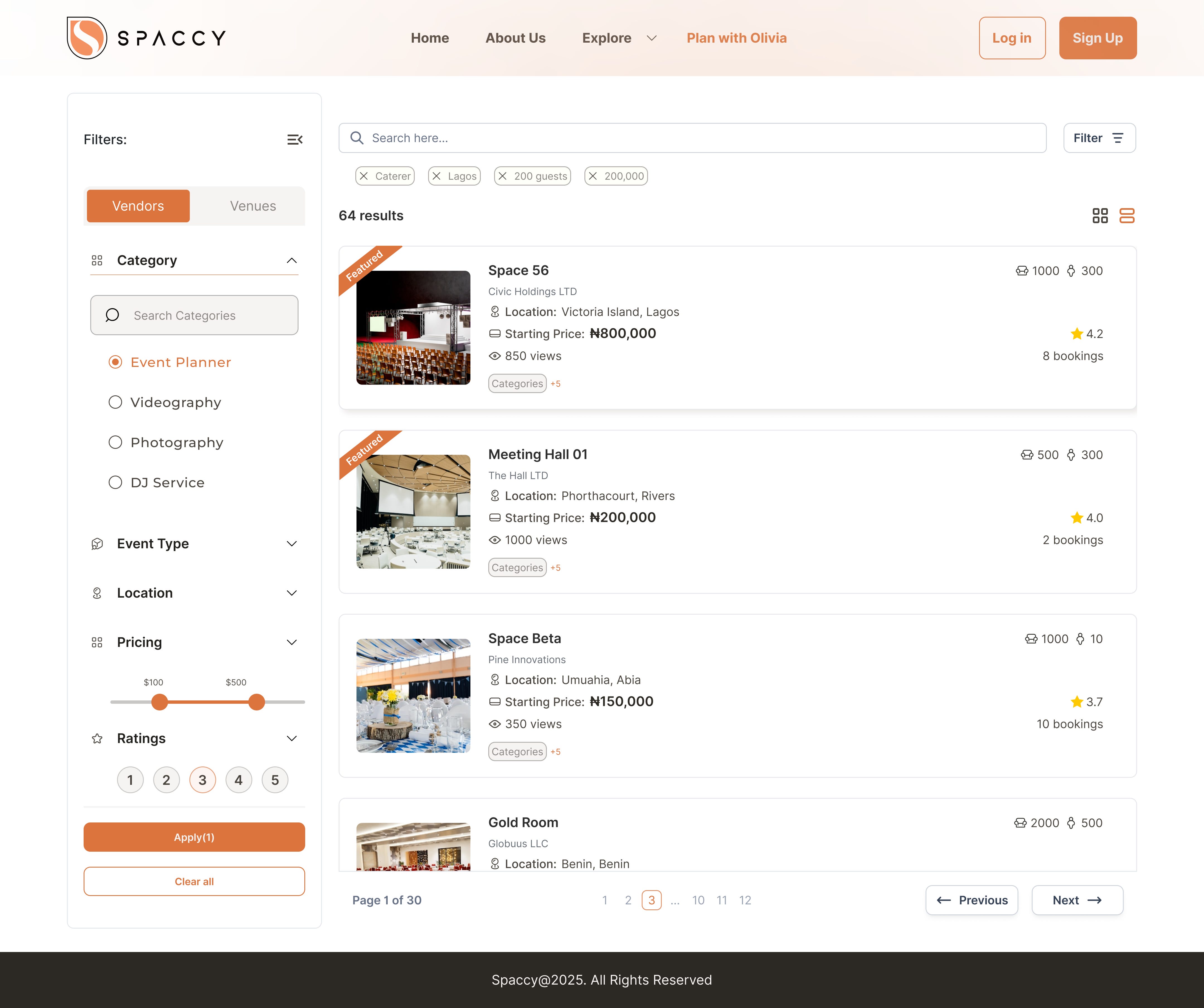Image resolution: width=1204 pixels, height=1008 pixels.
Task: Click Meeting Hall 01 rating star
Action: 1077,517
